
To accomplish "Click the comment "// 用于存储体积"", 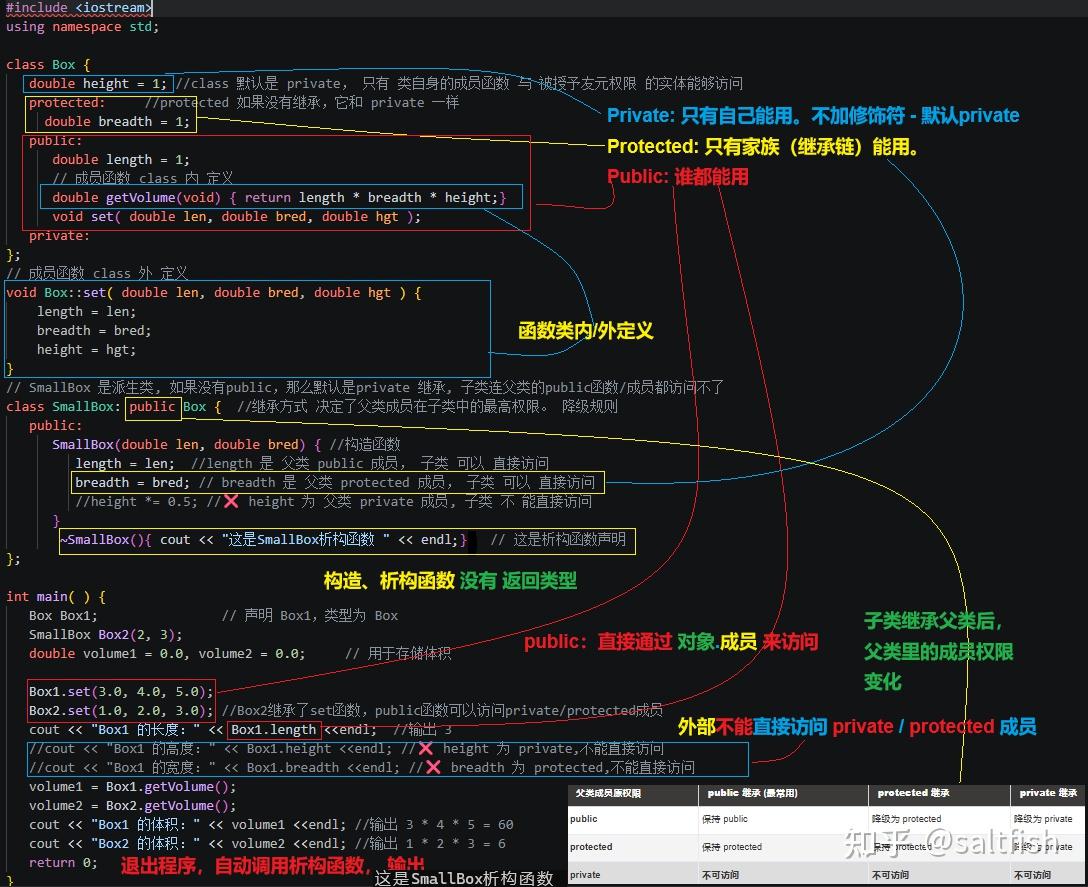I will (398, 654).
